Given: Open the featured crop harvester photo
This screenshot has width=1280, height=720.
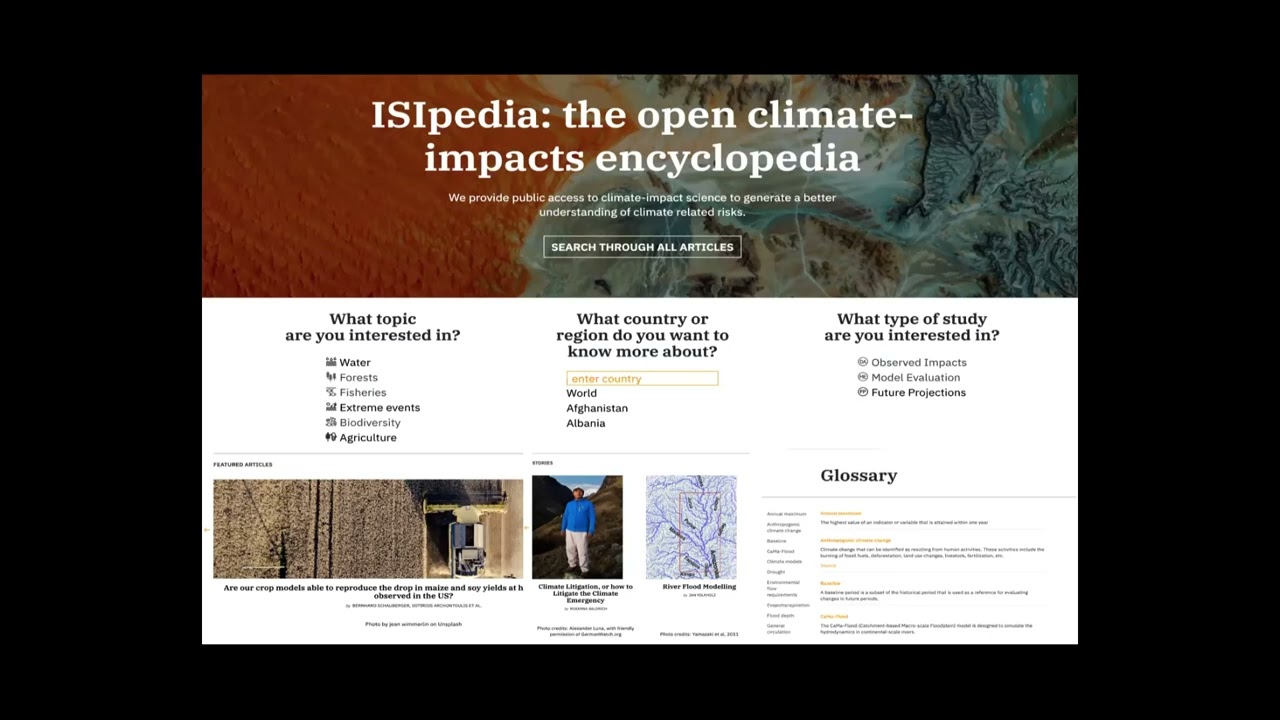Looking at the screenshot, I should [368, 529].
